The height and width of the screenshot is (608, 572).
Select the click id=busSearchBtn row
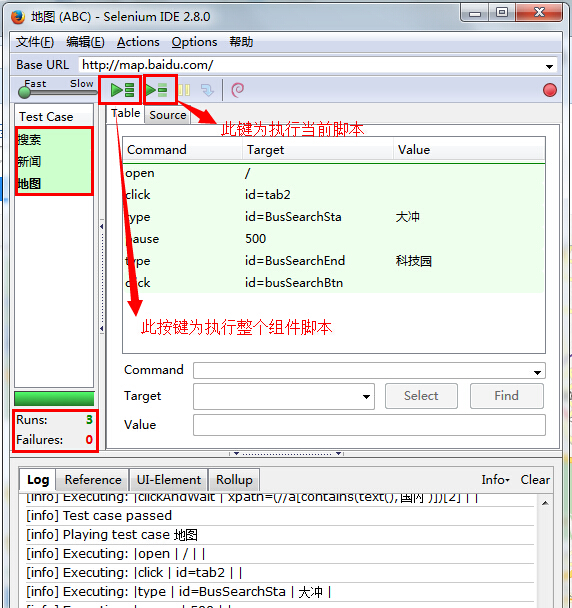tap(334, 283)
